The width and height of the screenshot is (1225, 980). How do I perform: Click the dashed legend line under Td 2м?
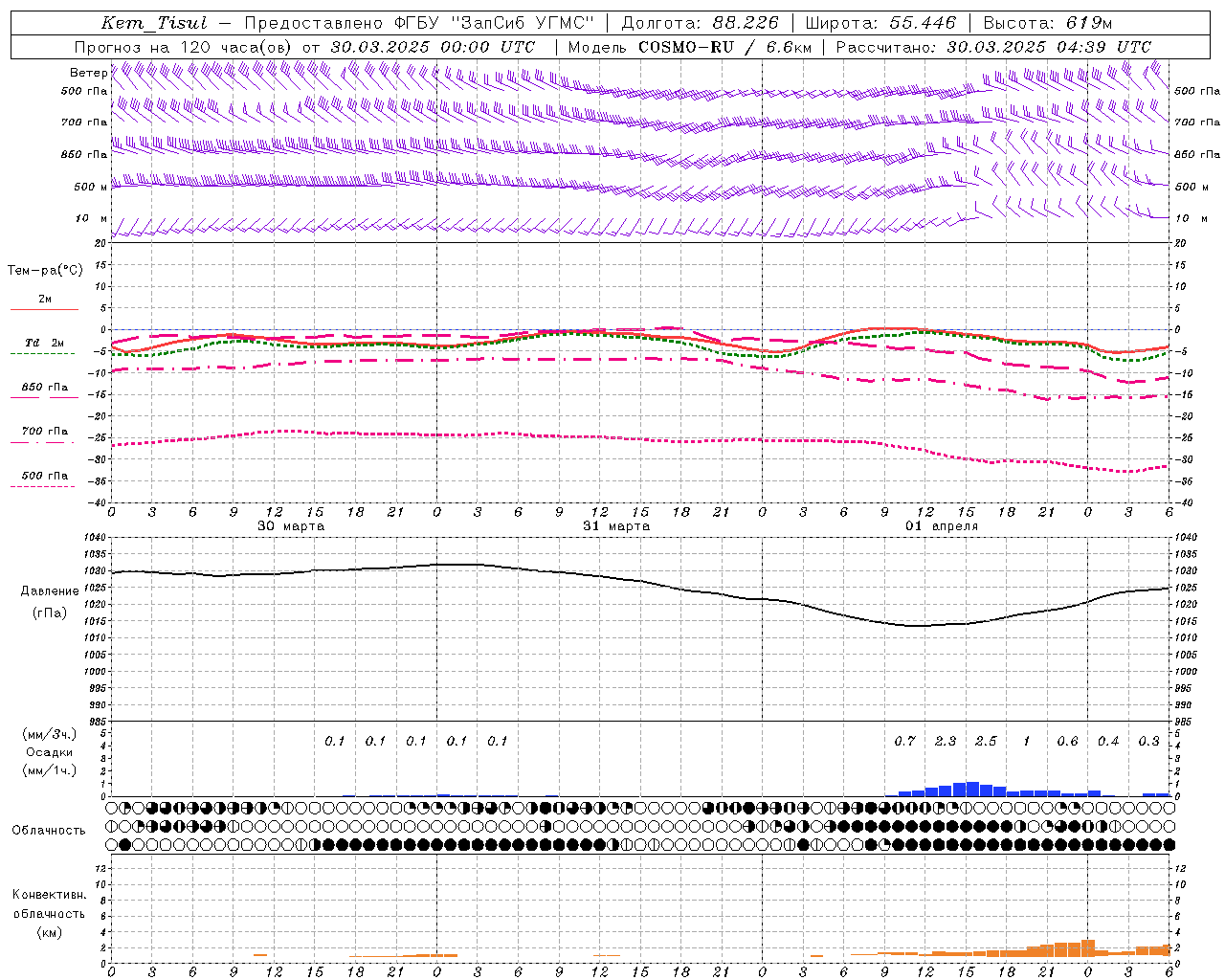pos(42,353)
